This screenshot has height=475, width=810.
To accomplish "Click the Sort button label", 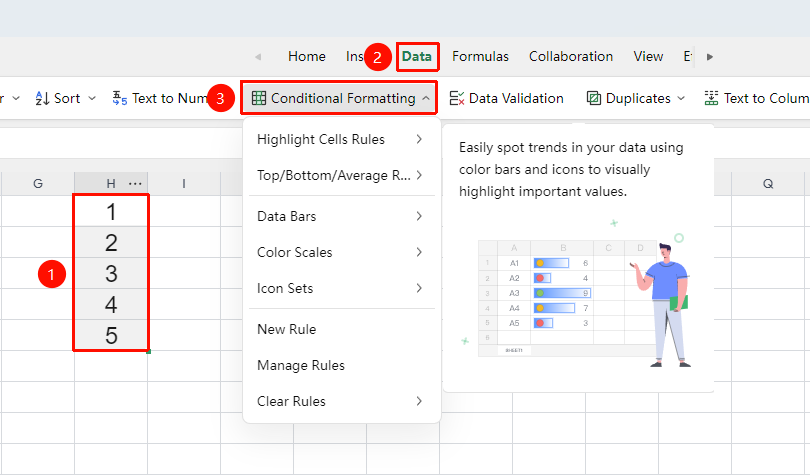I will point(67,98).
